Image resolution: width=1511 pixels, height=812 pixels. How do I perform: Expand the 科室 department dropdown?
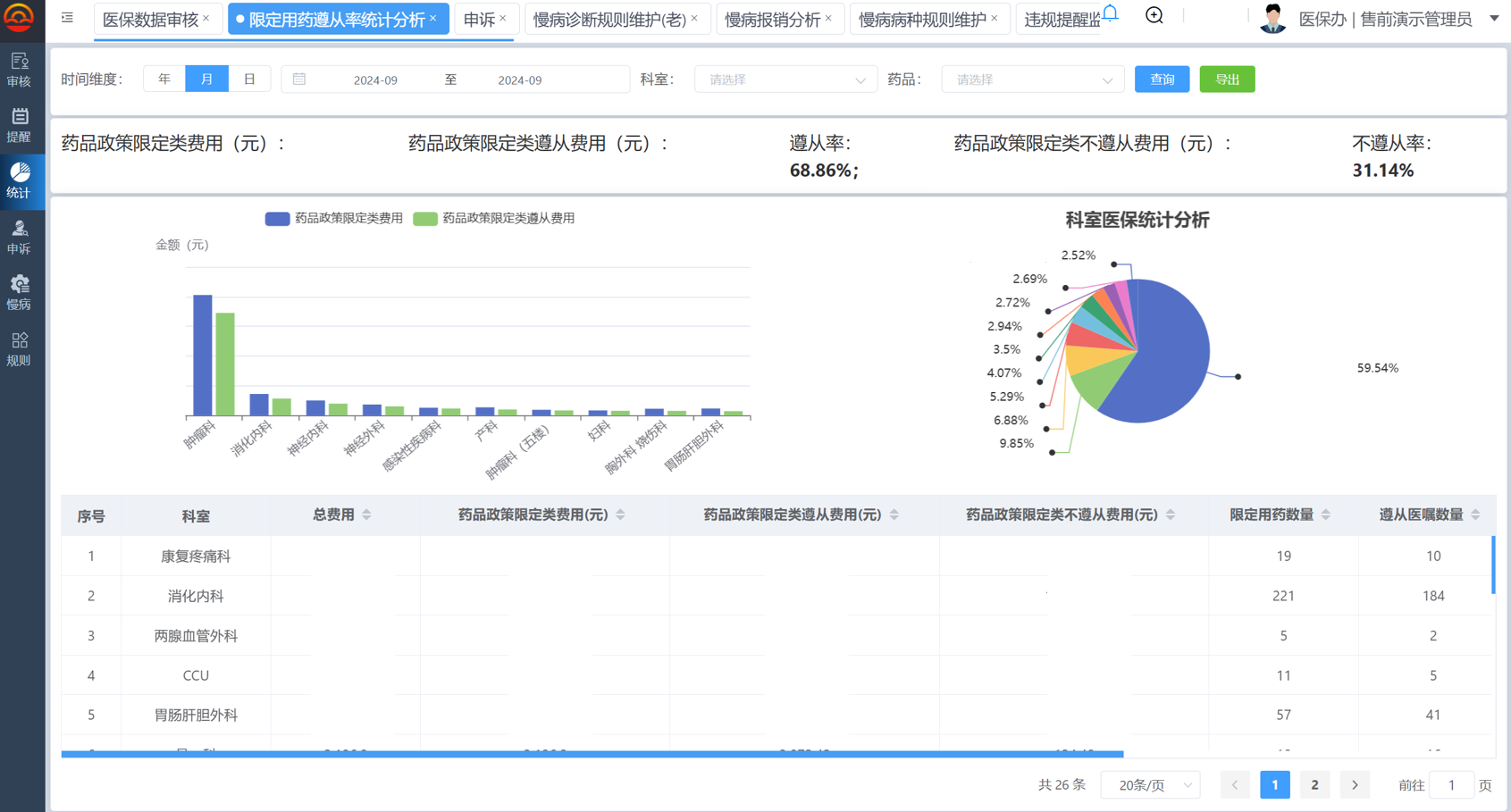pyautogui.click(x=785, y=80)
